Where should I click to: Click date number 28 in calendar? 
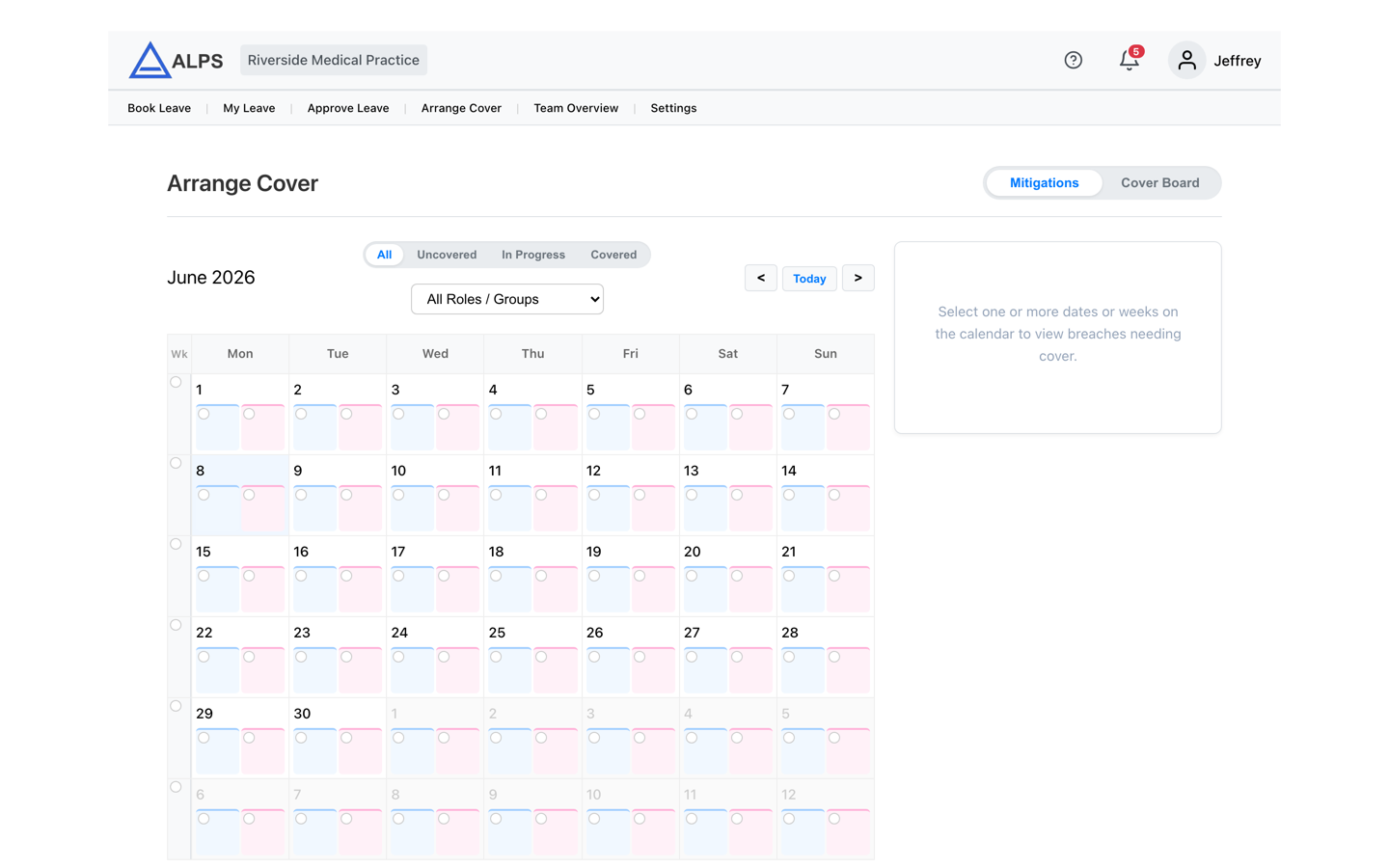[790, 633]
